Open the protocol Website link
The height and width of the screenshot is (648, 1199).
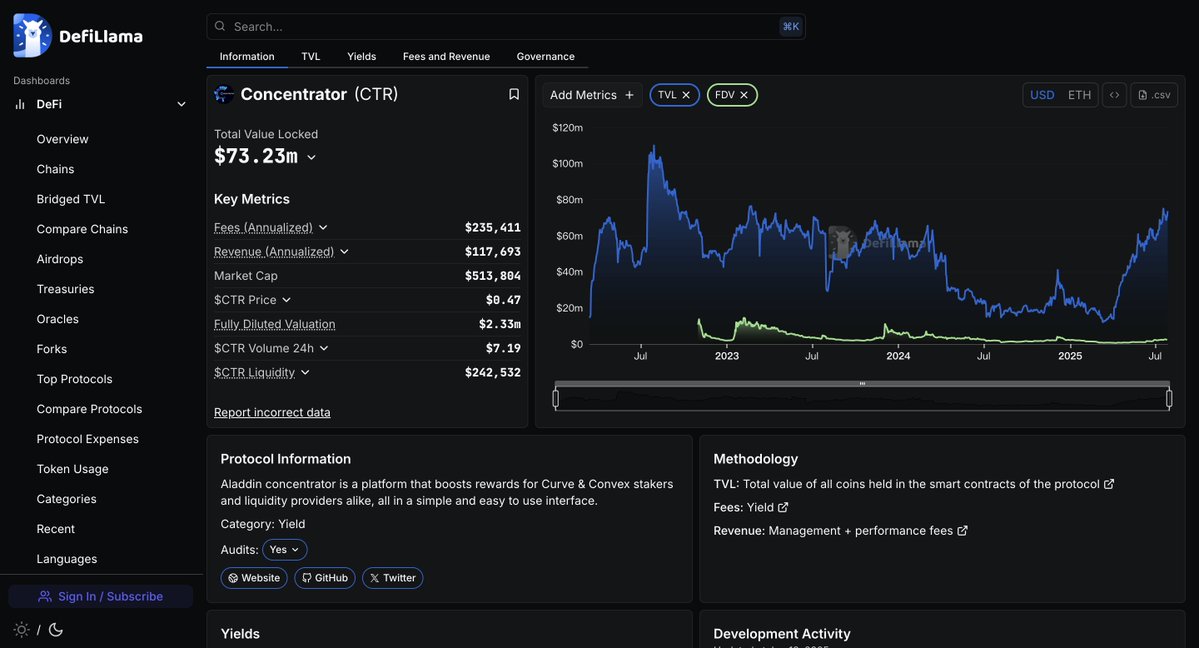coord(254,578)
